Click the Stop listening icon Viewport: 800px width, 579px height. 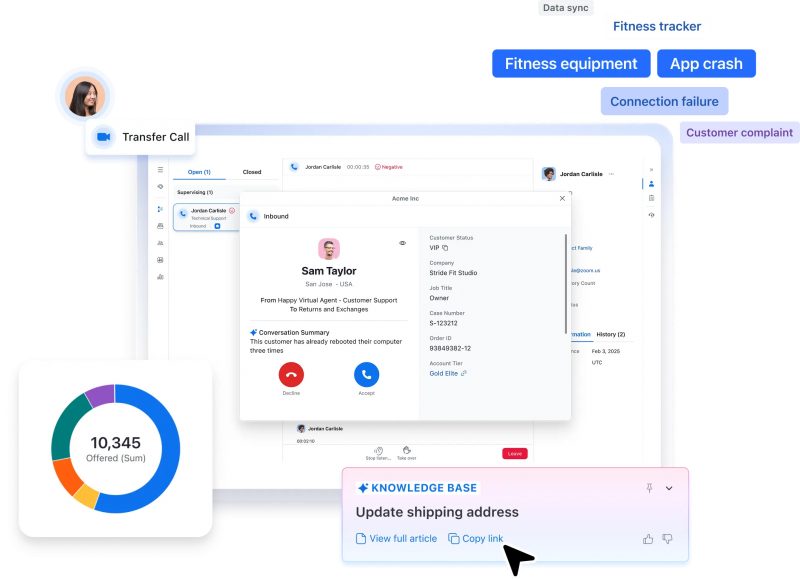pos(378,451)
